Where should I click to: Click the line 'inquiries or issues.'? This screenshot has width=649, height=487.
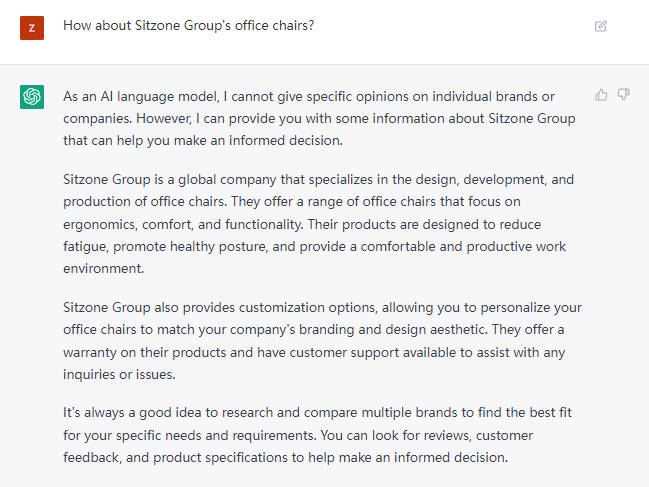point(119,374)
